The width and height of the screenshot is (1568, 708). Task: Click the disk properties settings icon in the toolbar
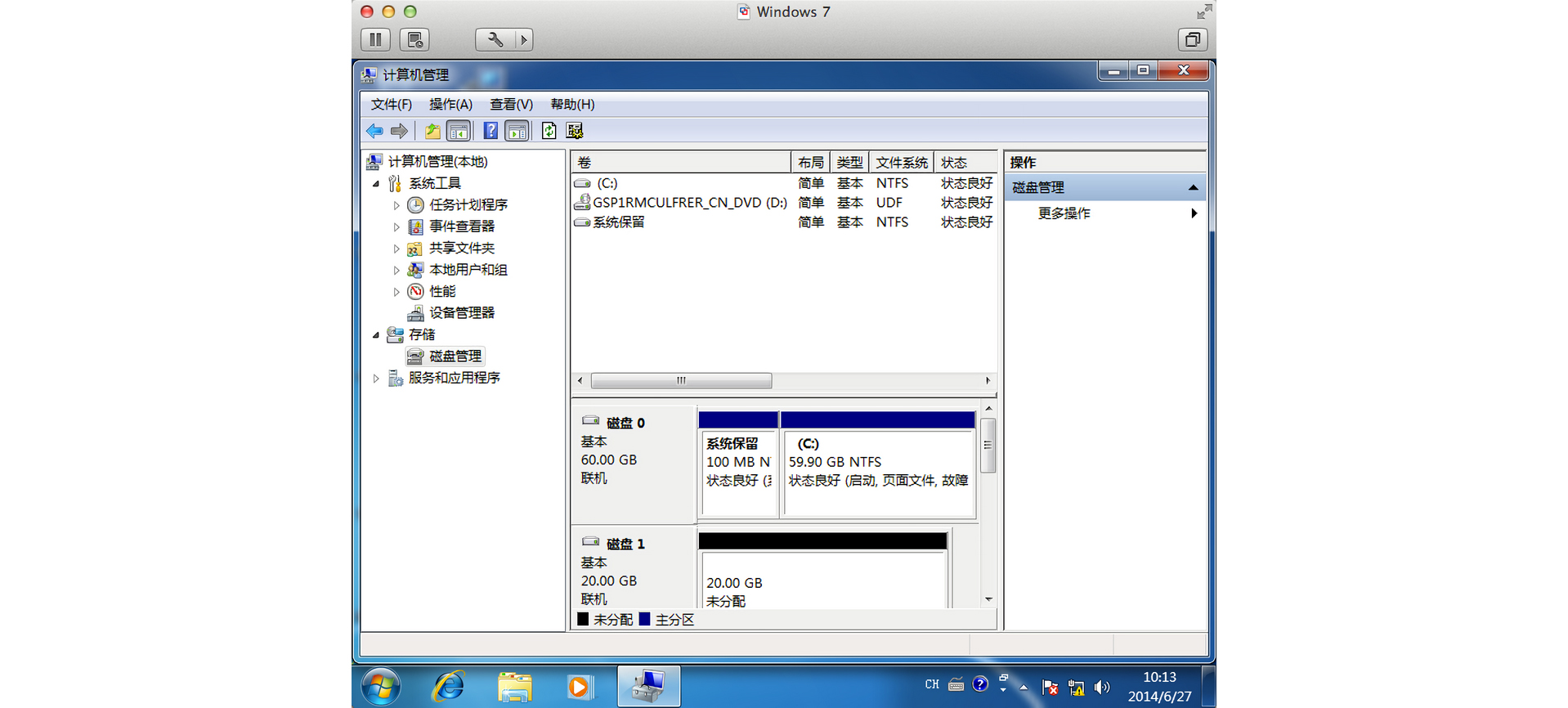(x=575, y=131)
